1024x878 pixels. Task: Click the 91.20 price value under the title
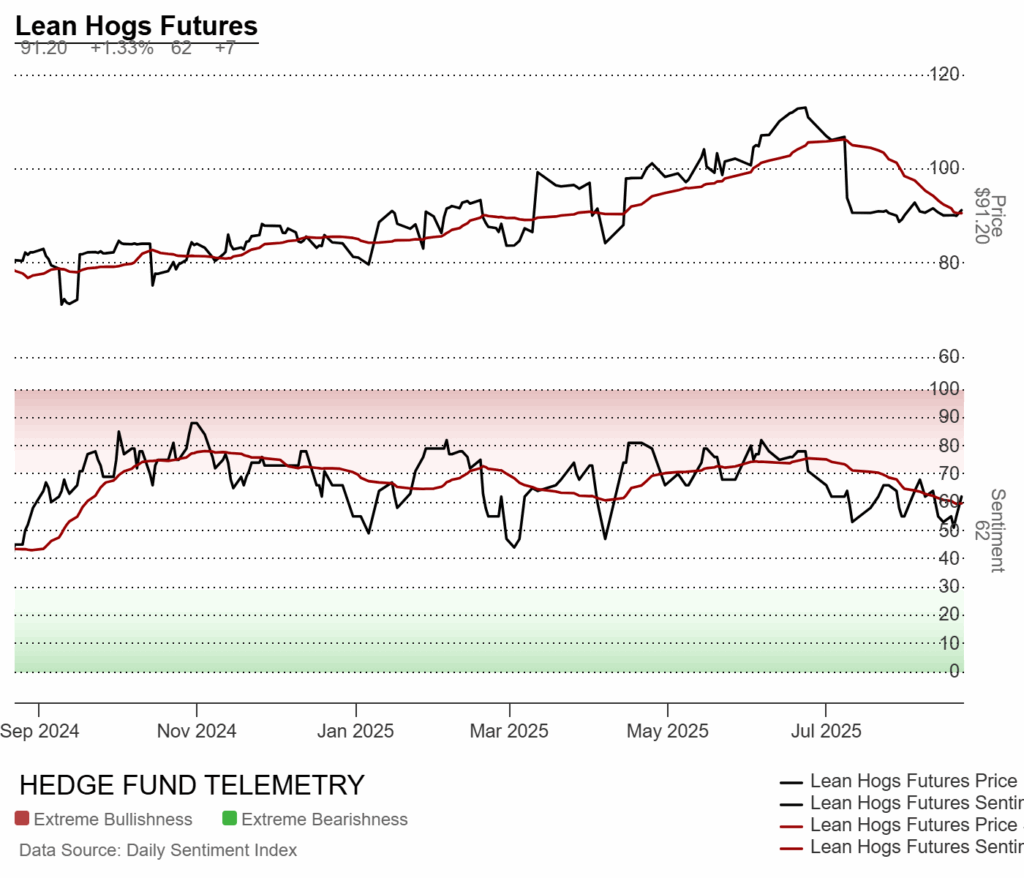[x=43, y=47]
